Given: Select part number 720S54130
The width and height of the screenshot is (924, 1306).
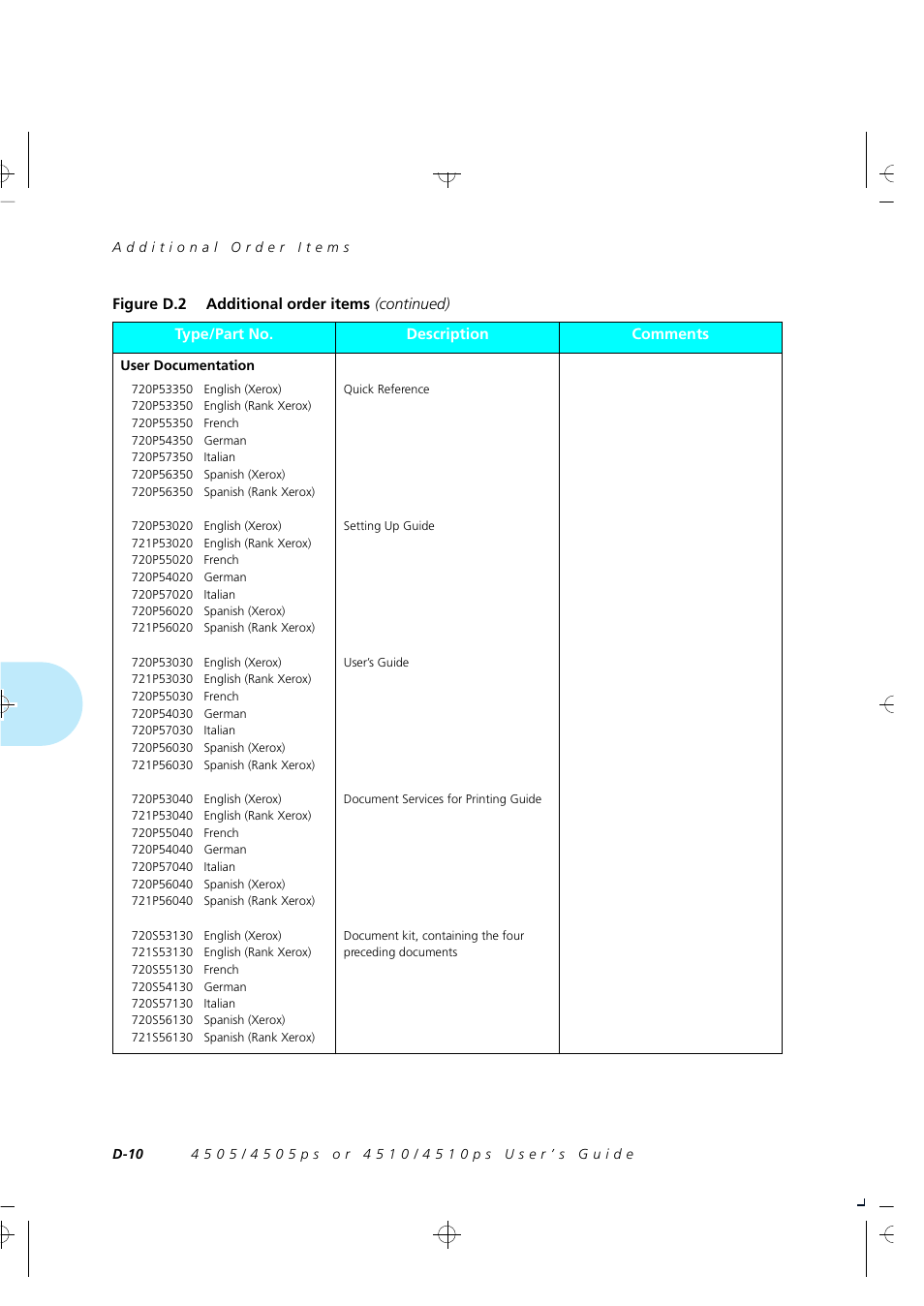Looking at the screenshot, I should 162,987.
